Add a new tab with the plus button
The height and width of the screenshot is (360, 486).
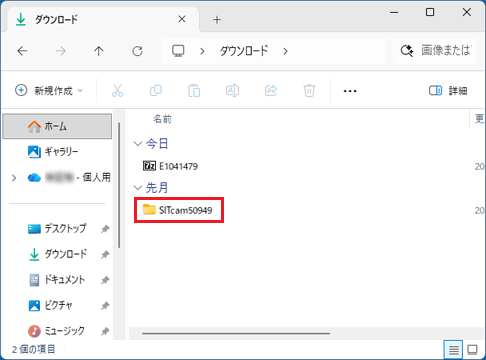217,20
